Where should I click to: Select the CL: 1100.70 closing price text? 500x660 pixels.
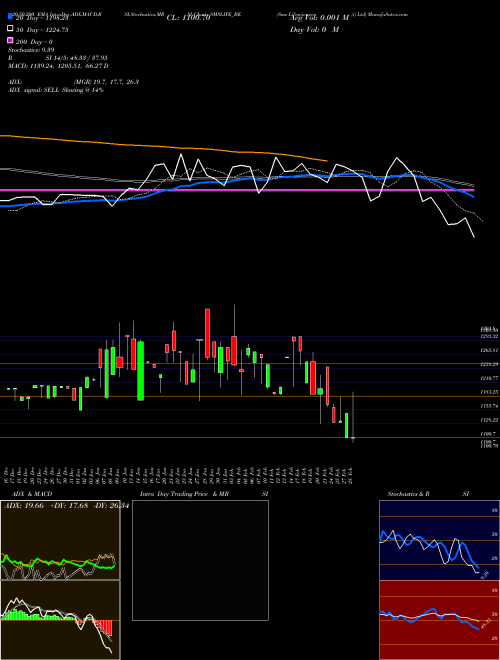pos(188,18)
